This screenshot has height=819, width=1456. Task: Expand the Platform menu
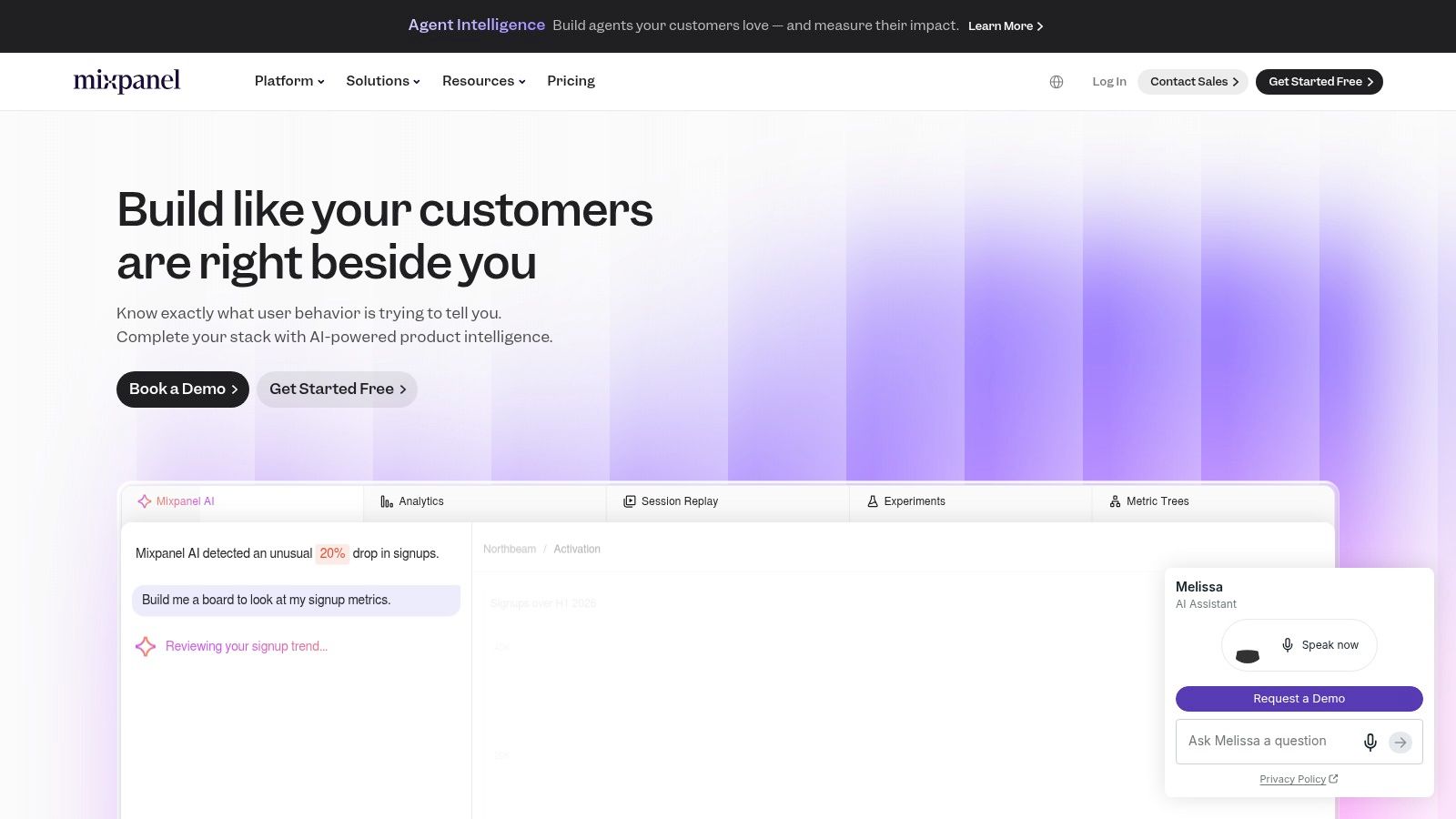[289, 81]
